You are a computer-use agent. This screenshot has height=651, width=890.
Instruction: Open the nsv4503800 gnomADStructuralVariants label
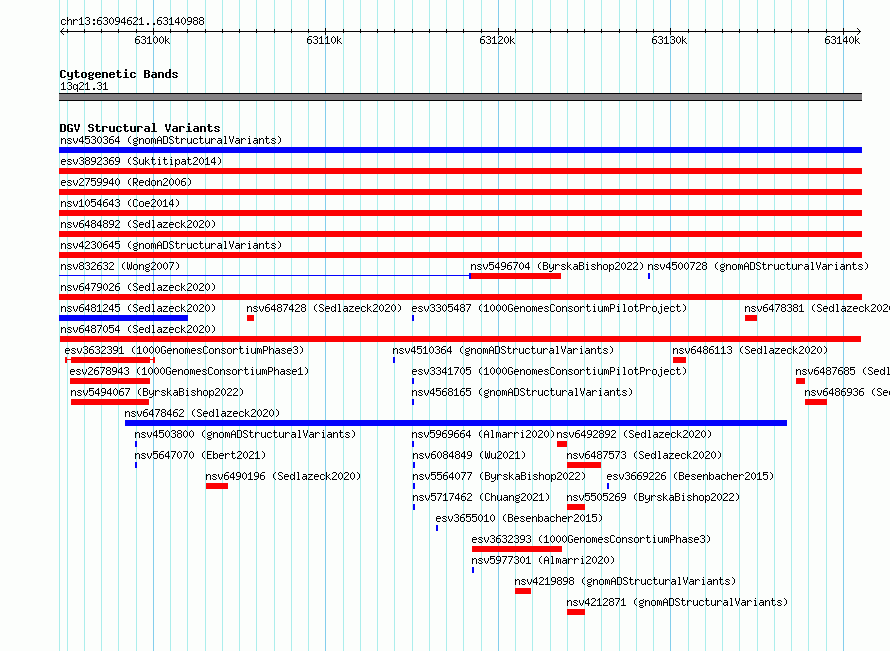click(245, 434)
